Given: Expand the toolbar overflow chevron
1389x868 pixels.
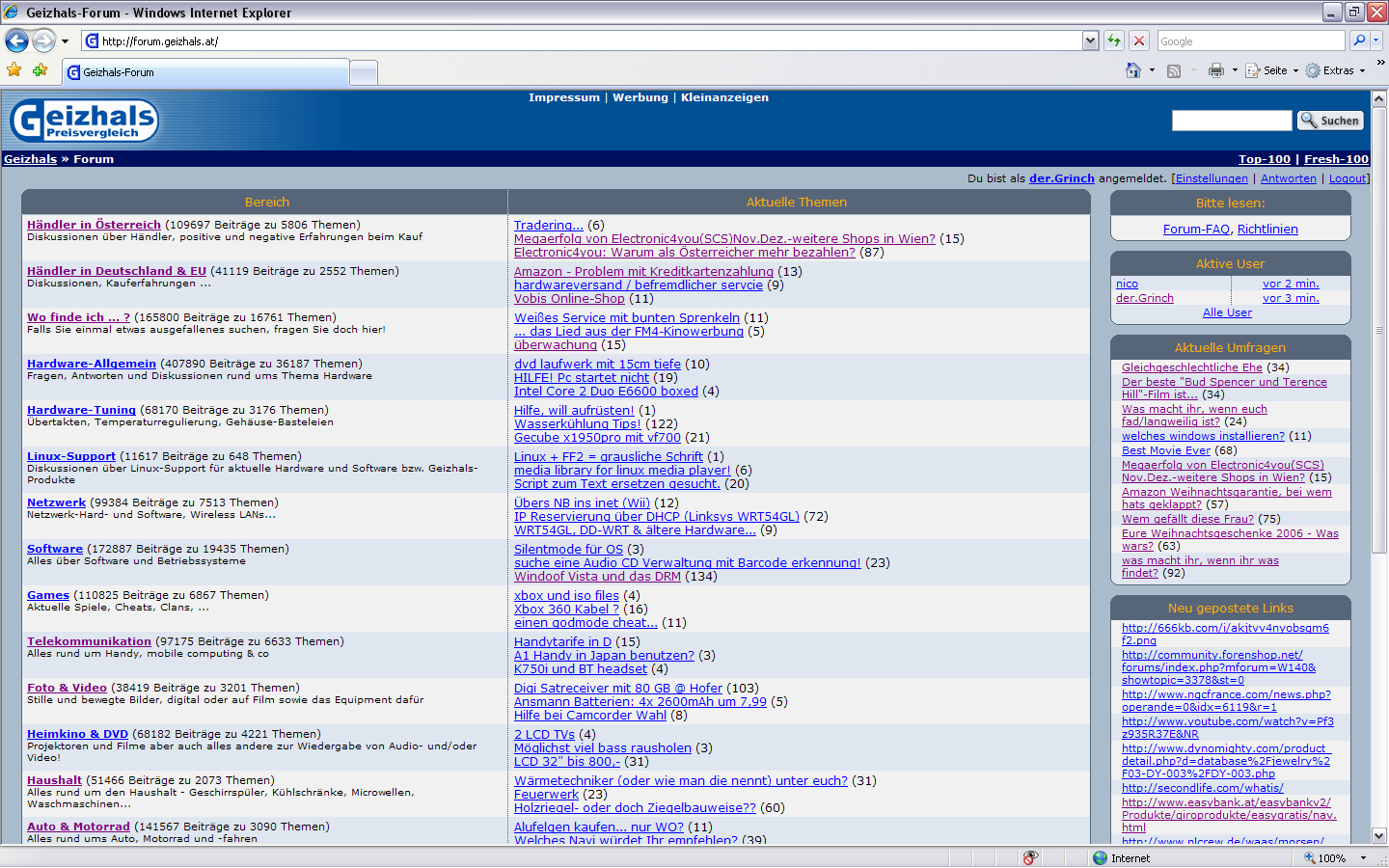Looking at the screenshot, I should point(1380,63).
